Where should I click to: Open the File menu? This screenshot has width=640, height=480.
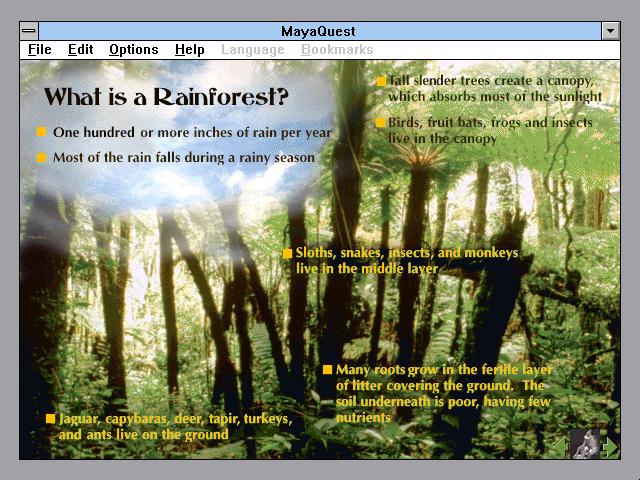pyautogui.click(x=40, y=50)
